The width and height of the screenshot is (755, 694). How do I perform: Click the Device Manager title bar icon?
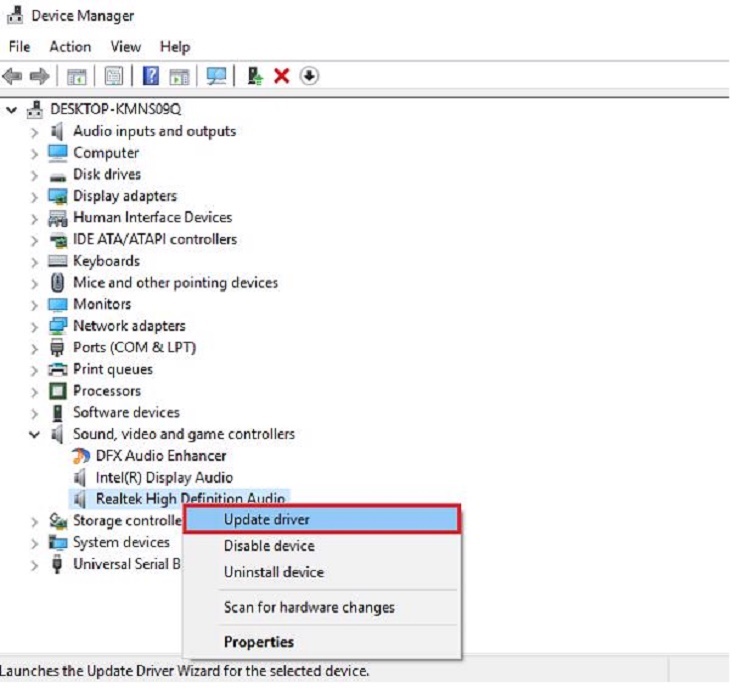pyautogui.click(x=15, y=14)
